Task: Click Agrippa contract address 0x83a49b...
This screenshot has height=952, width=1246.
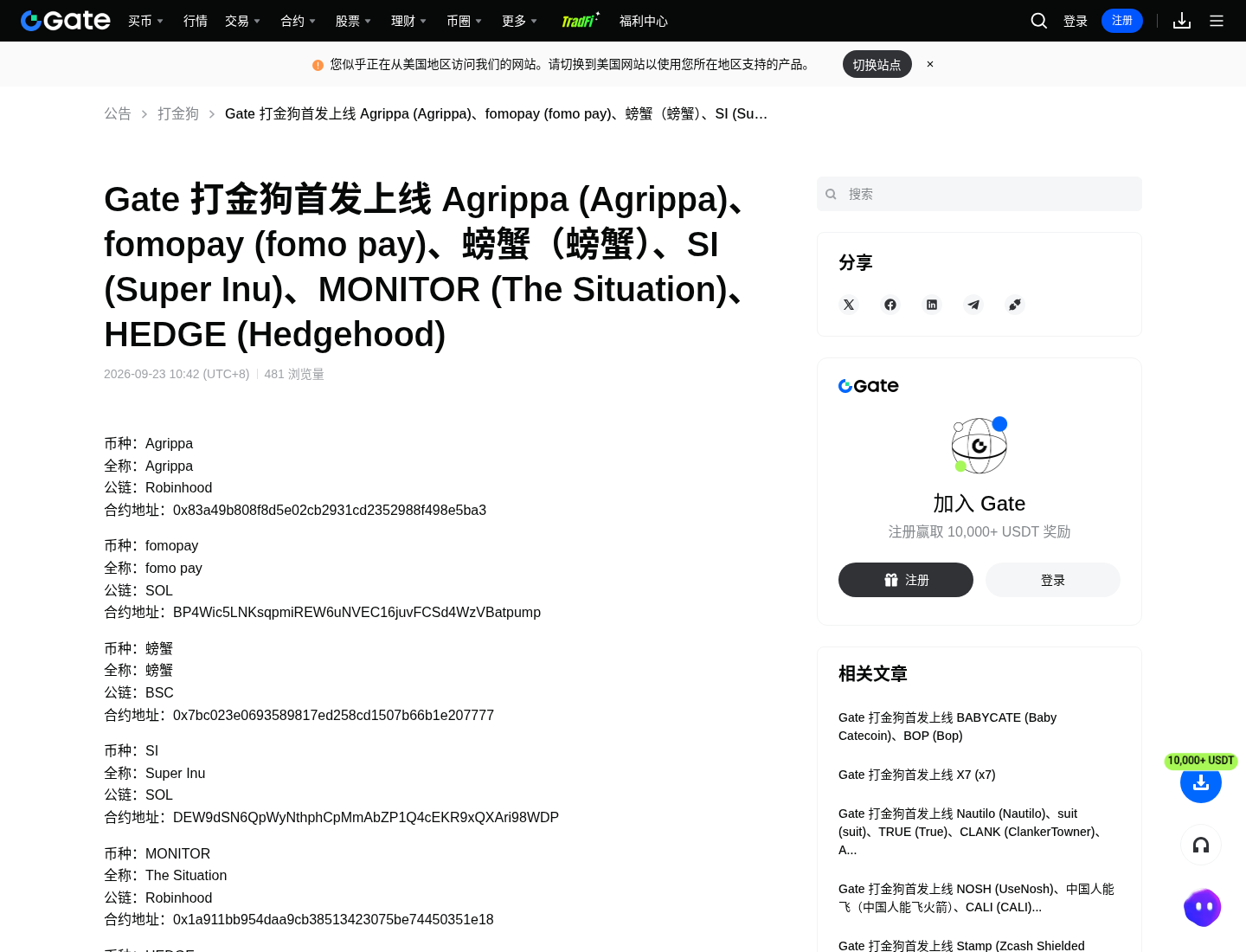Action: [x=330, y=511]
